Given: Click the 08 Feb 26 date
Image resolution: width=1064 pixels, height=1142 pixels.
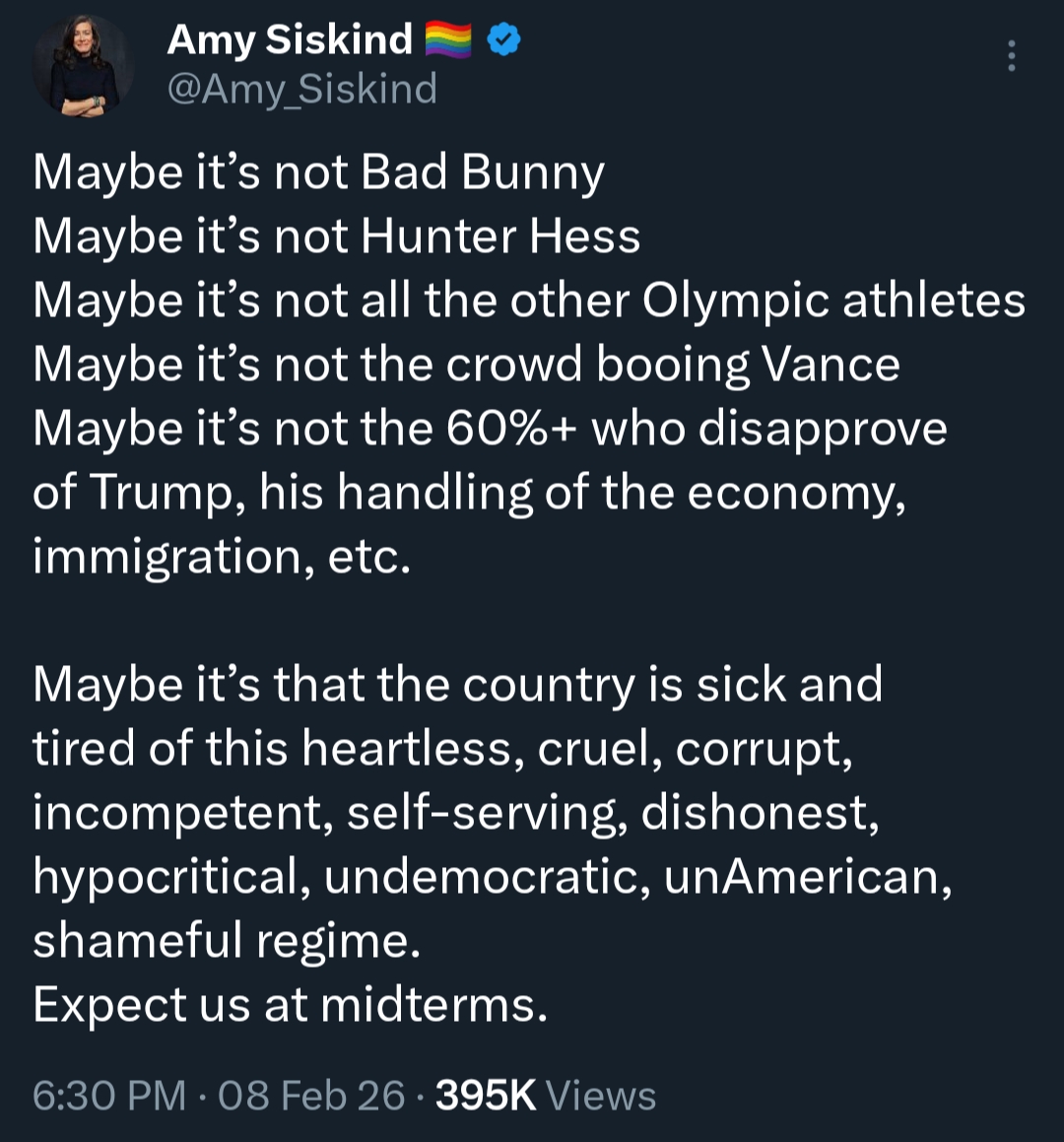Looking at the screenshot, I should click(311, 1096).
